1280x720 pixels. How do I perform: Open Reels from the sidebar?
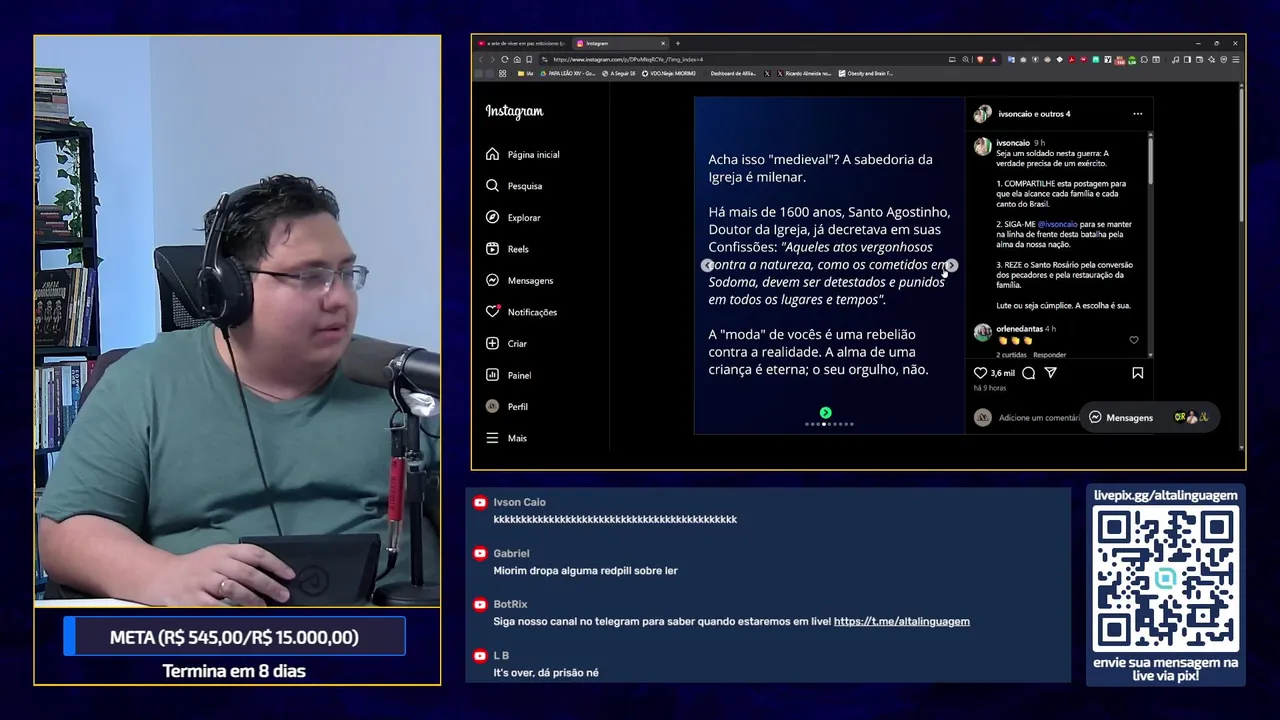coord(507,249)
